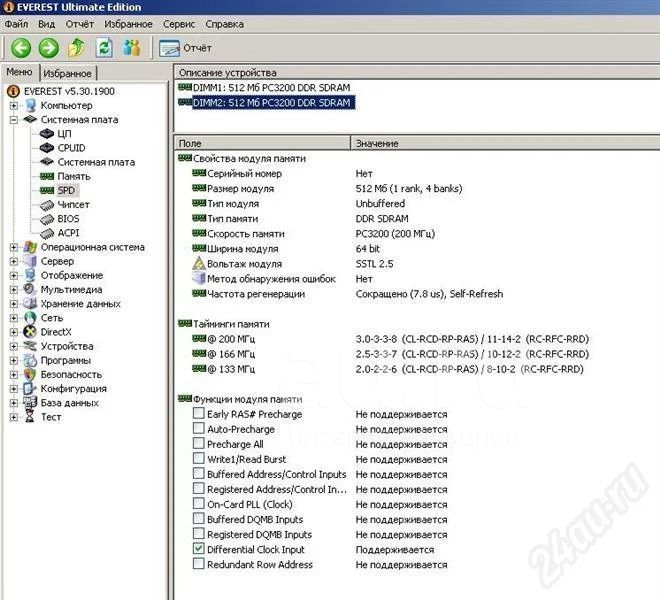Toggle Write1/Read Burst checkbox
Image resolution: width=660 pixels, height=600 pixels.
click(198, 459)
